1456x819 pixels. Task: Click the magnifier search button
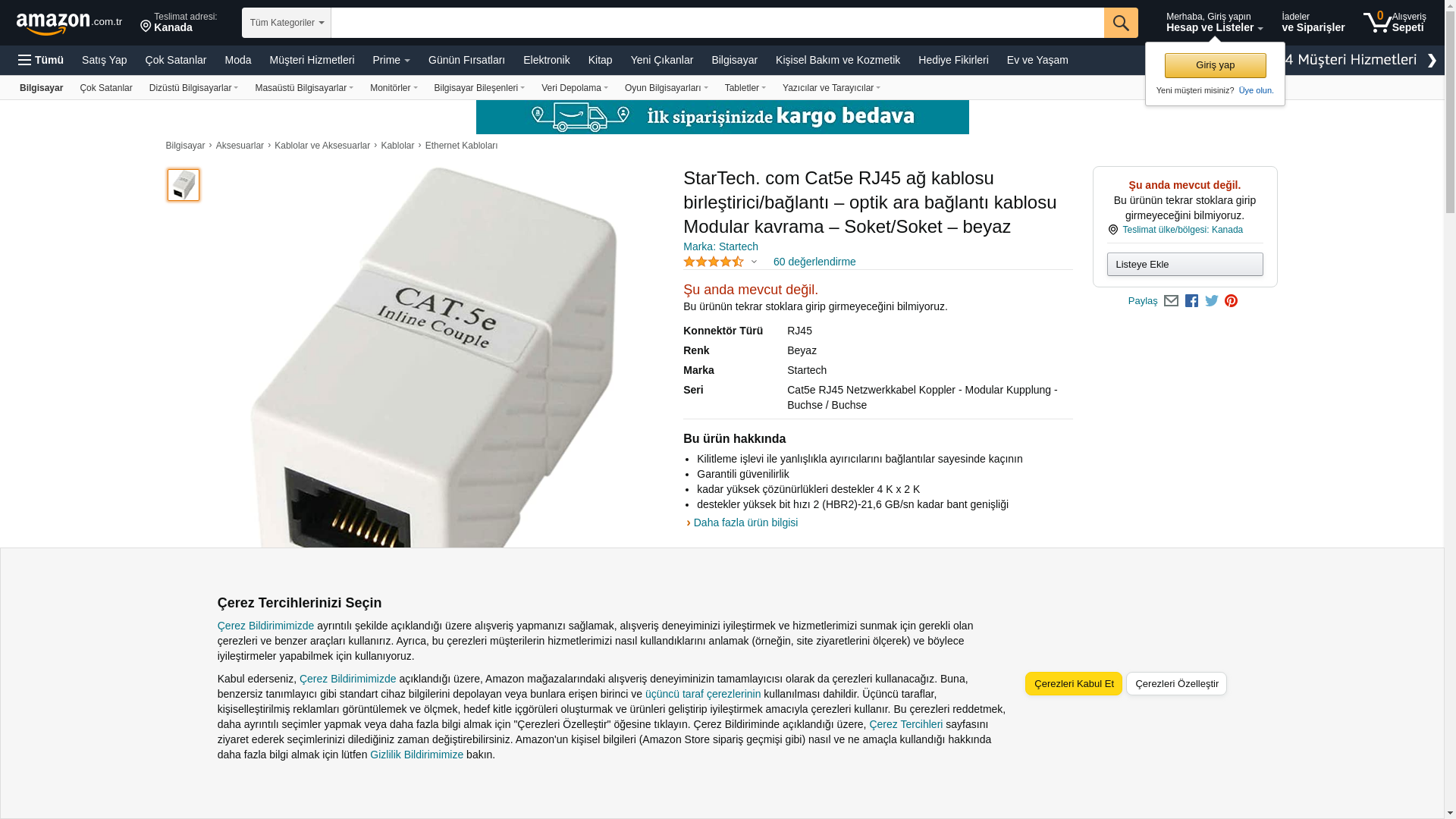pyautogui.click(x=1121, y=23)
